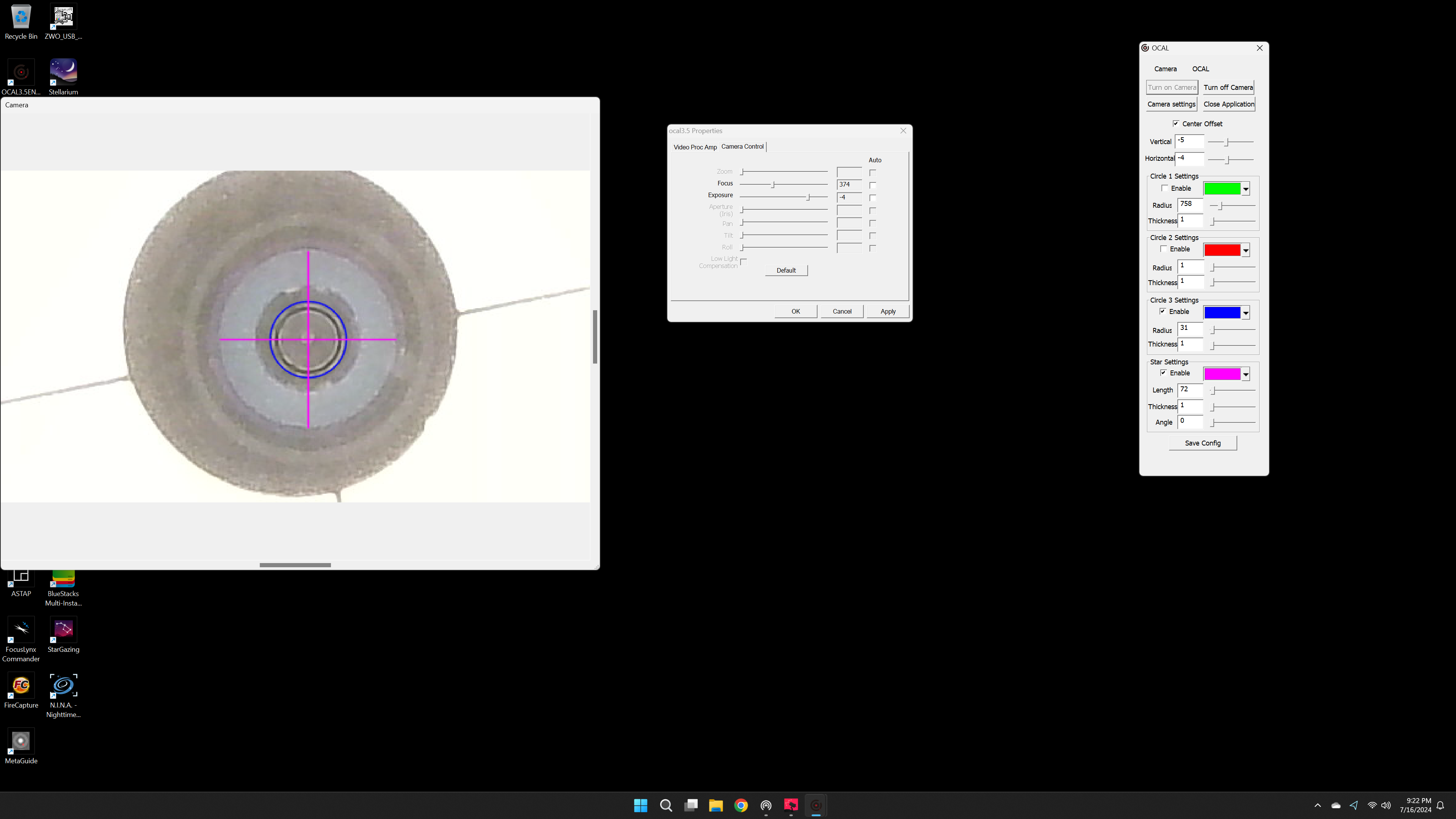Launch FocusLynx Commander shortcut

click(21, 639)
